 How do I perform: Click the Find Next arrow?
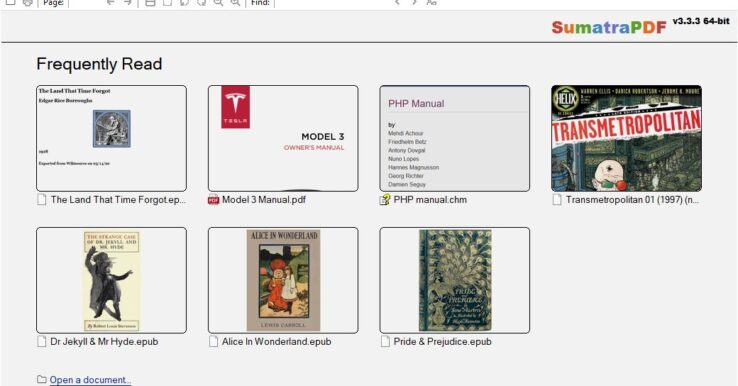pos(414,2)
